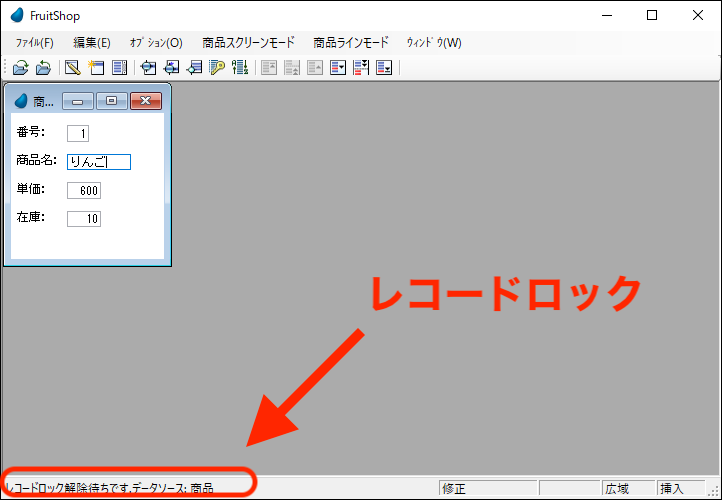Click the new window icon with yellow star
Screen dimensions: 722x500
point(96,68)
